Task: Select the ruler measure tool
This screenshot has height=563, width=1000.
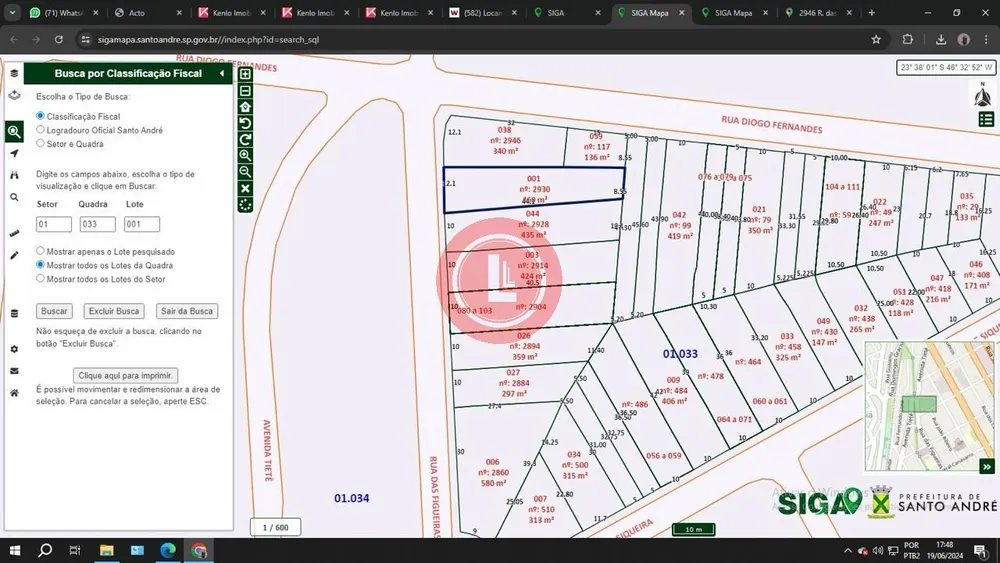Action: (14, 233)
